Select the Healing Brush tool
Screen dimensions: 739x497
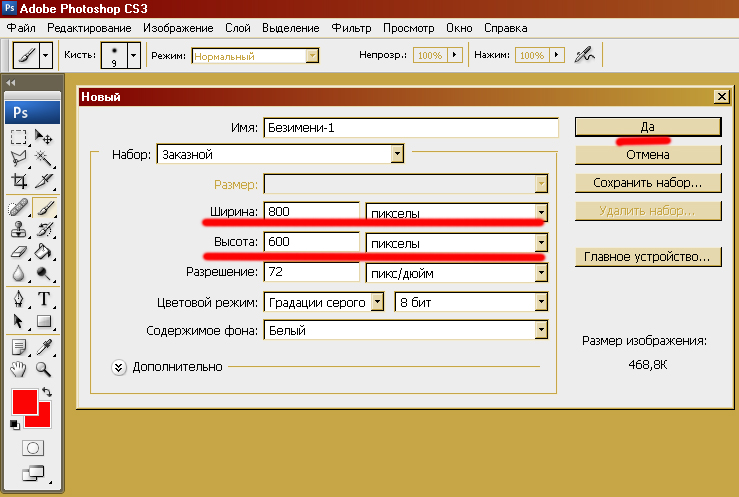(x=19, y=208)
